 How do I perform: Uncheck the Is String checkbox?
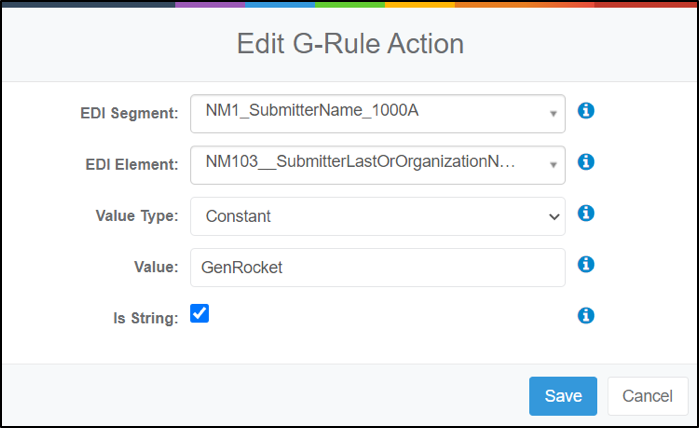pos(199,313)
